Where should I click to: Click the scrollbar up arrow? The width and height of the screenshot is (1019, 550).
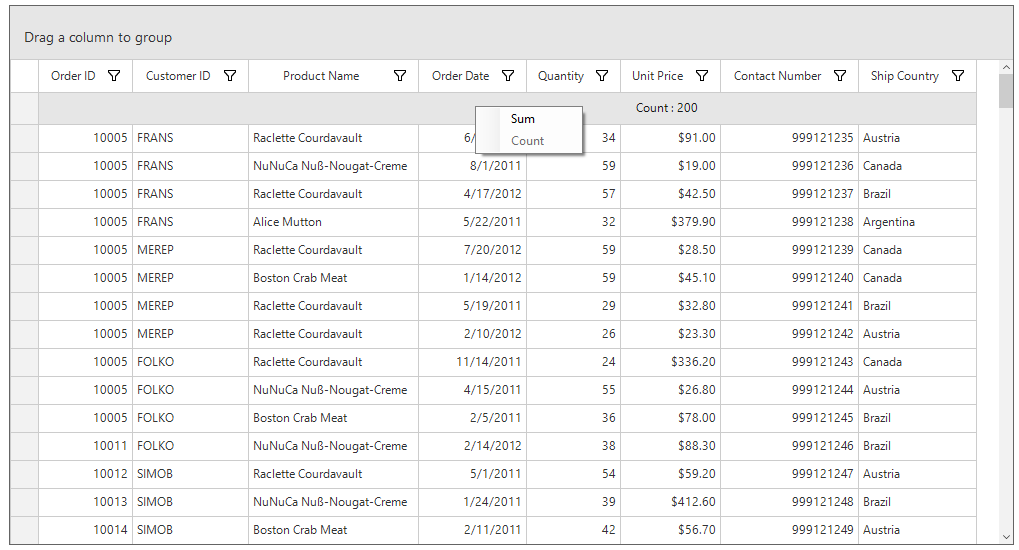coord(1006,68)
